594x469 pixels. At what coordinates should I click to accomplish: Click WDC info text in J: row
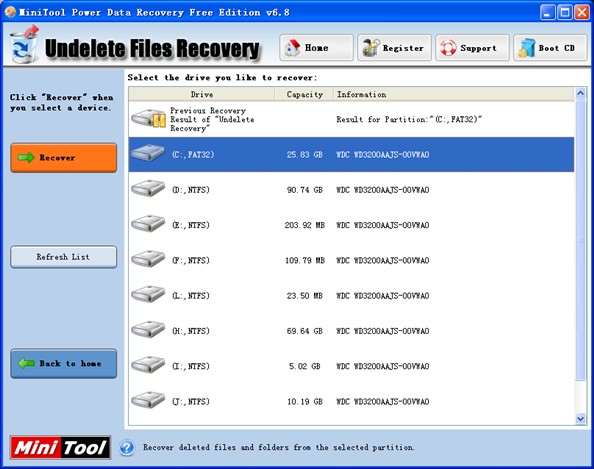pos(383,401)
